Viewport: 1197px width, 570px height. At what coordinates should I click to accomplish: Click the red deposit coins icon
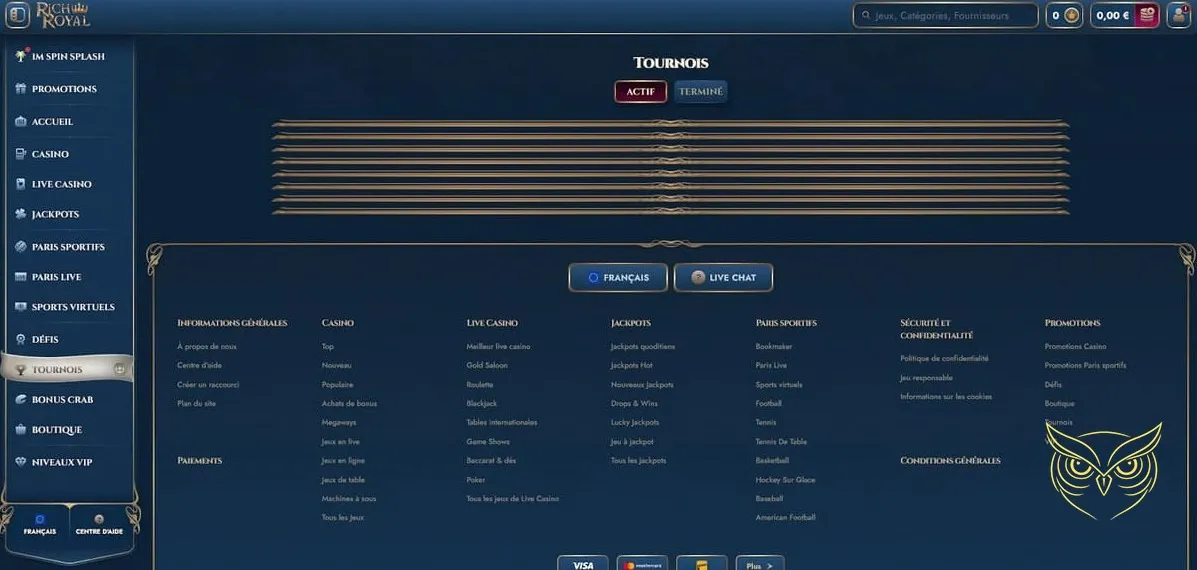point(1147,15)
